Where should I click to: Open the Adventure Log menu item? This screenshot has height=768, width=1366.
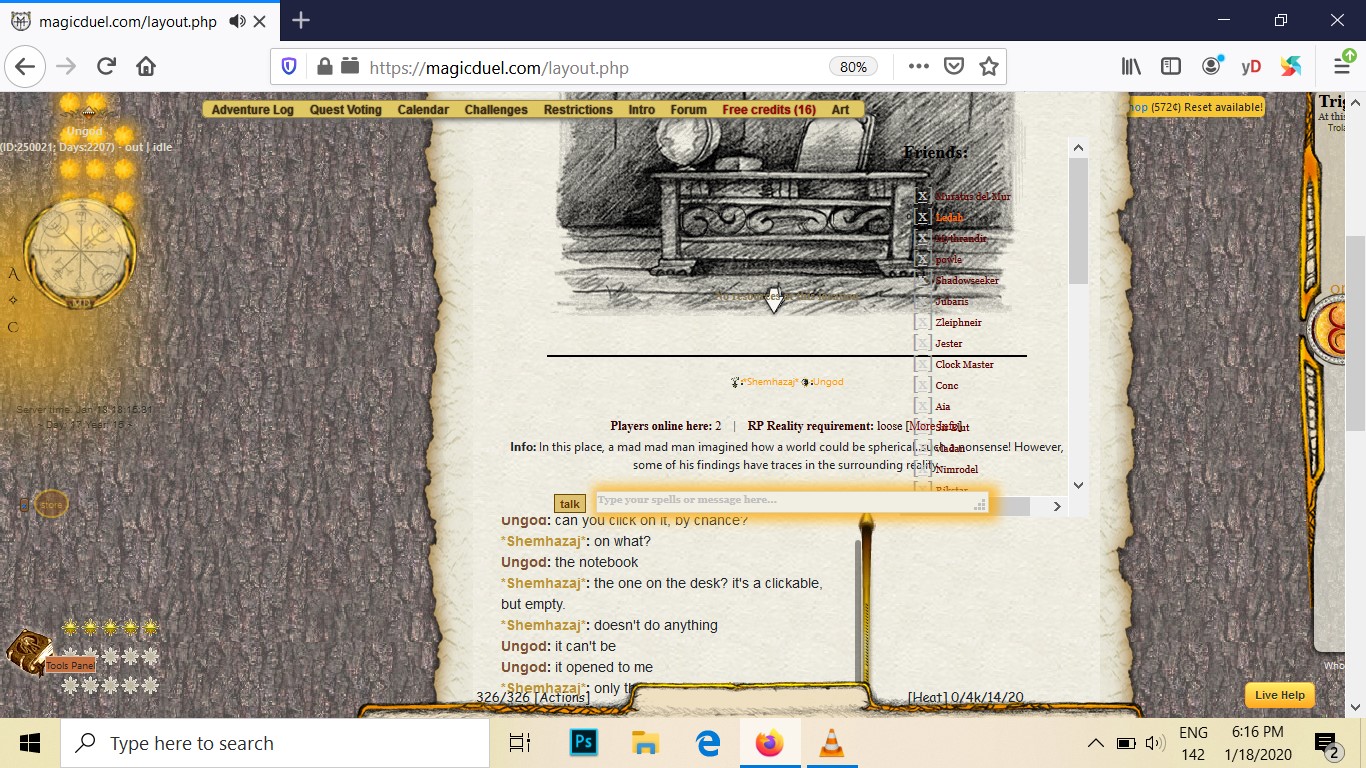pyautogui.click(x=252, y=110)
